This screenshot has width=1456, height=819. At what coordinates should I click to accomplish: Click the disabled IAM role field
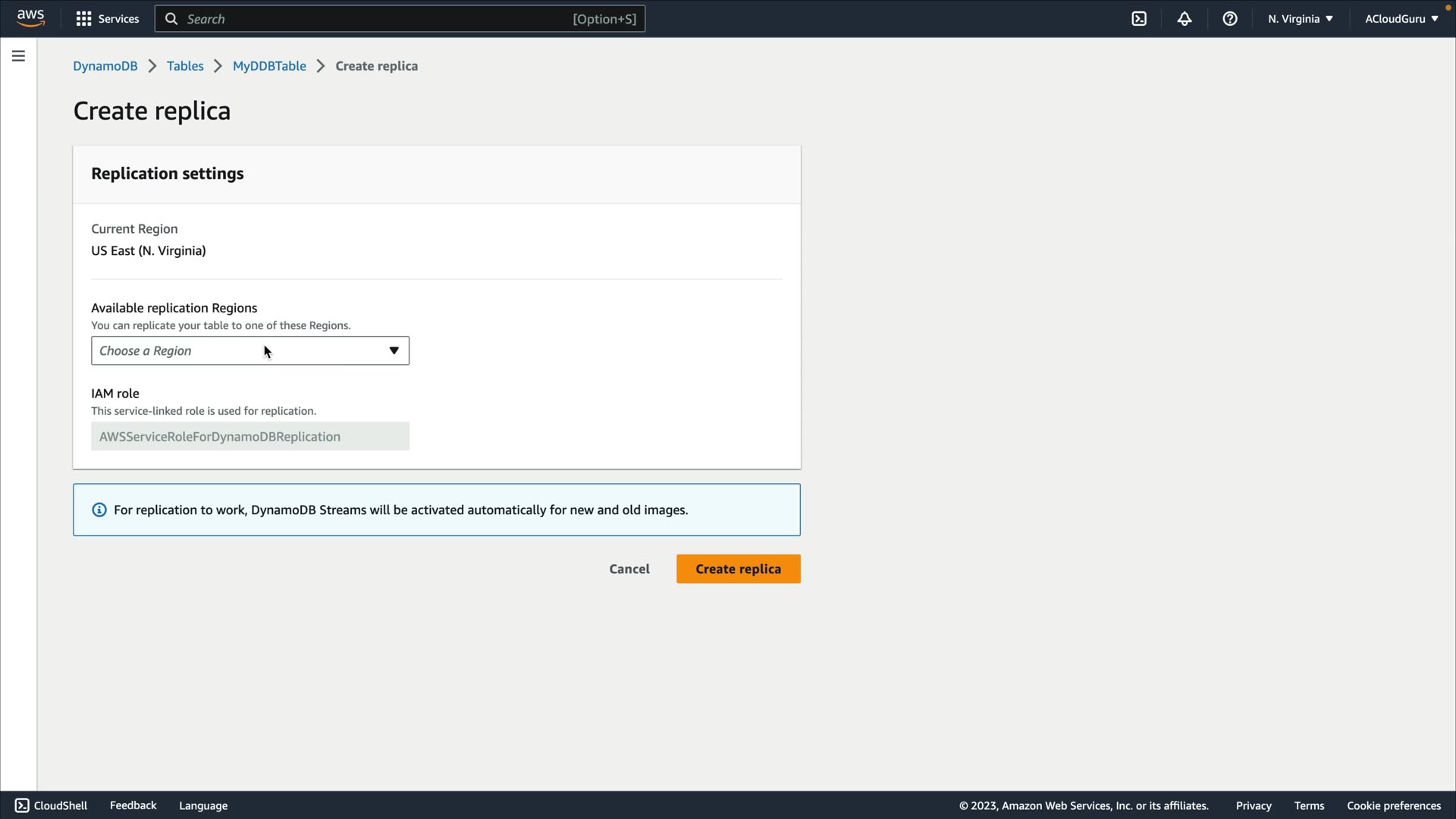point(250,437)
